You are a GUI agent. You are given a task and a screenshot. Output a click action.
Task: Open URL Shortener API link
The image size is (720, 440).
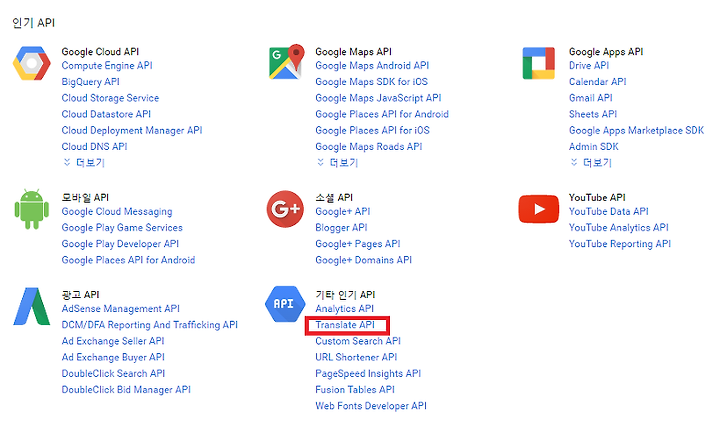coord(356,357)
